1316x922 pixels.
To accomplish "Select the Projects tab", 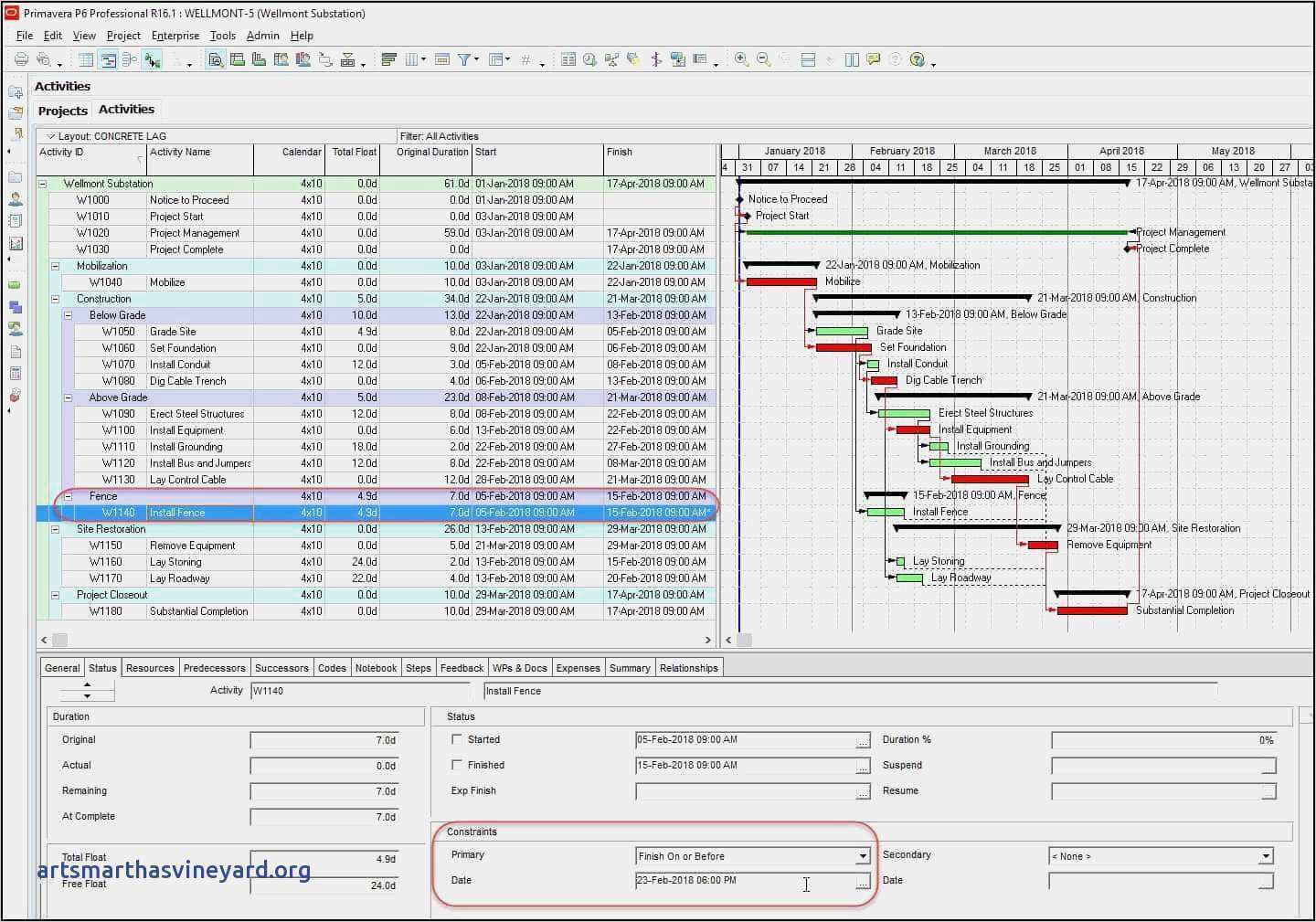I will tap(63, 111).
